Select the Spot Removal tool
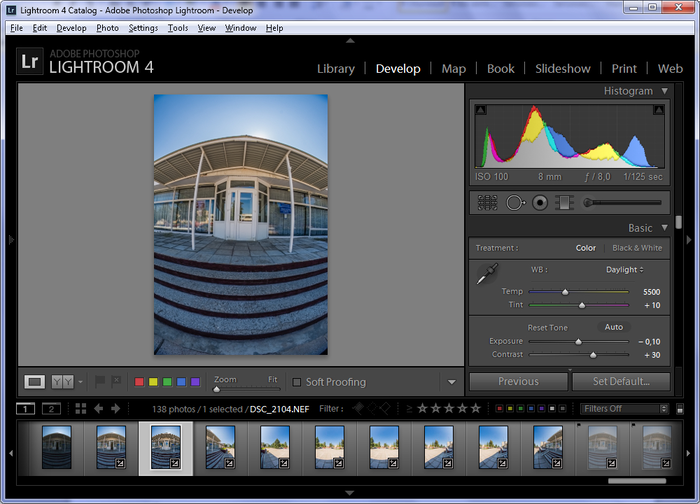The height and width of the screenshot is (504, 700). [516, 203]
